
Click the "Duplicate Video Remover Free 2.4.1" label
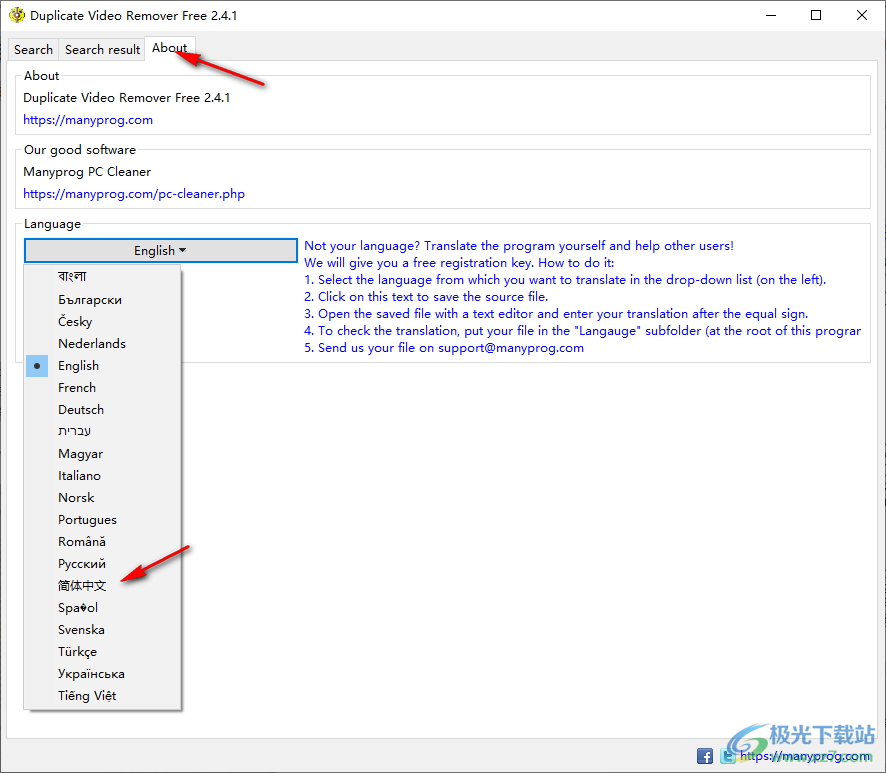tap(127, 98)
